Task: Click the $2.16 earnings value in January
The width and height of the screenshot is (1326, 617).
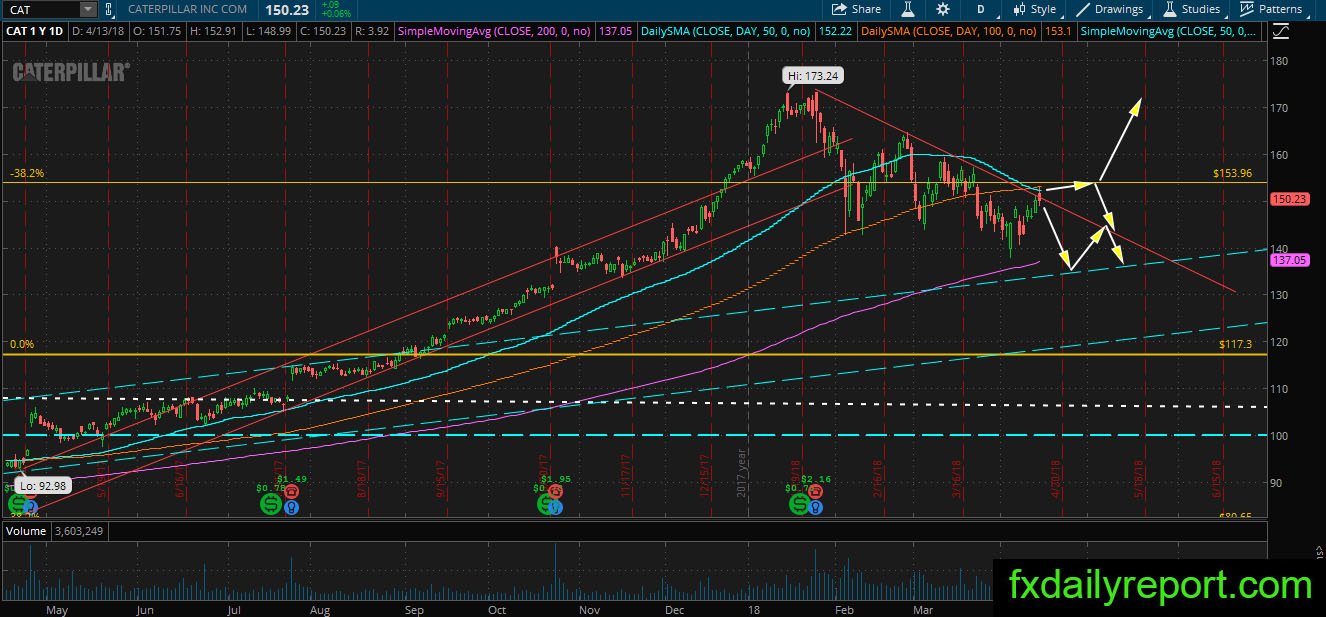Action: (816, 478)
